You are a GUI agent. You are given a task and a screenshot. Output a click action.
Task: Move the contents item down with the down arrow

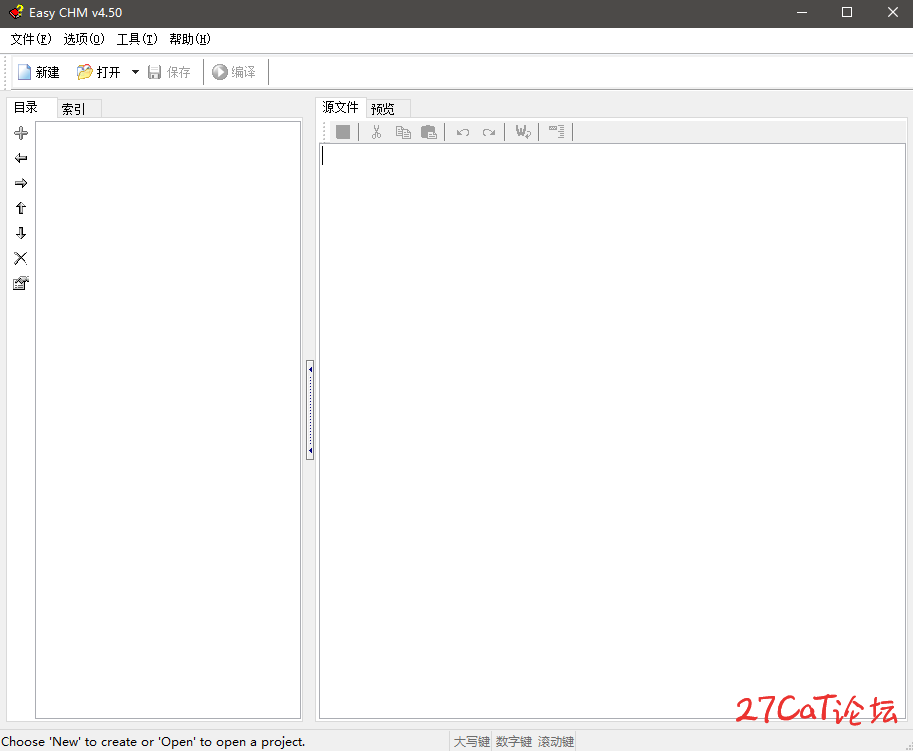click(x=21, y=233)
